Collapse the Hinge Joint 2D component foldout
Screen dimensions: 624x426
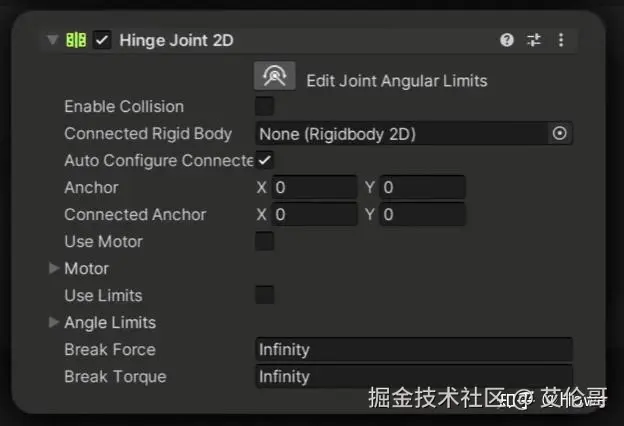(x=52, y=40)
